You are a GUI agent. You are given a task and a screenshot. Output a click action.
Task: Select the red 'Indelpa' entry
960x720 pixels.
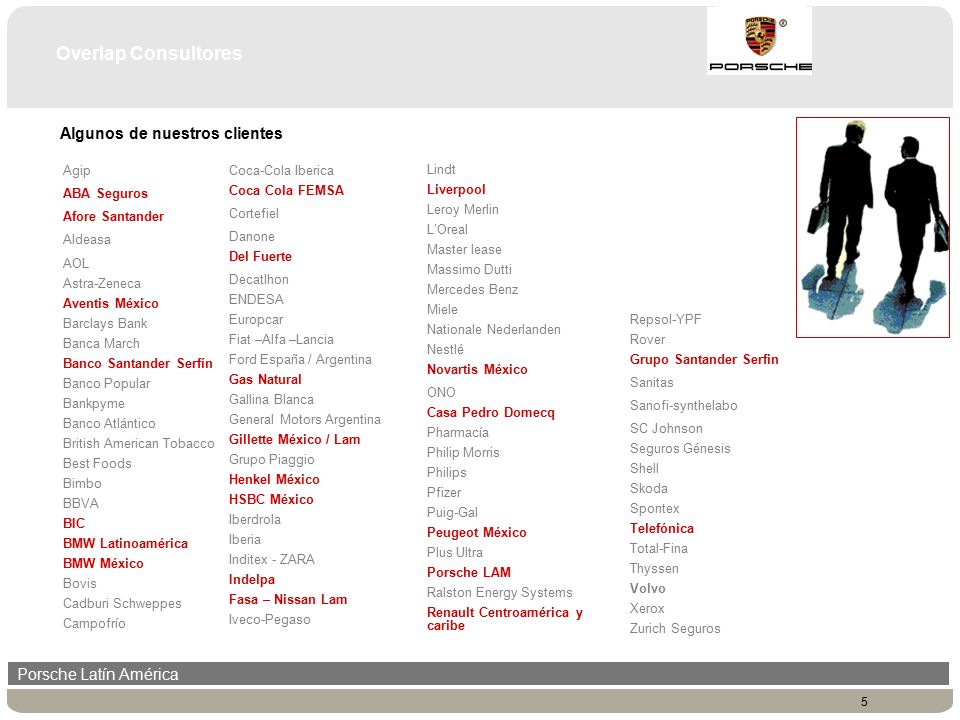point(252,580)
